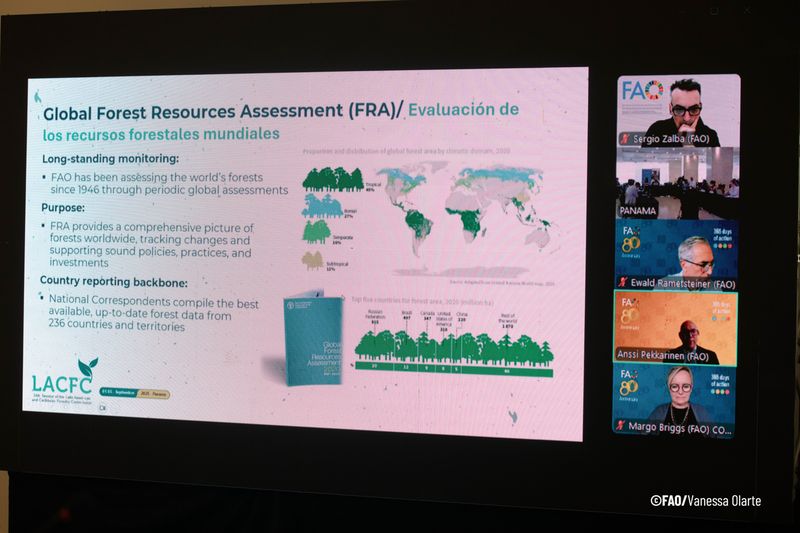Click the light green Temperate trees icon
The width and height of the screenshot is (800, 533).
coord(317,232)
